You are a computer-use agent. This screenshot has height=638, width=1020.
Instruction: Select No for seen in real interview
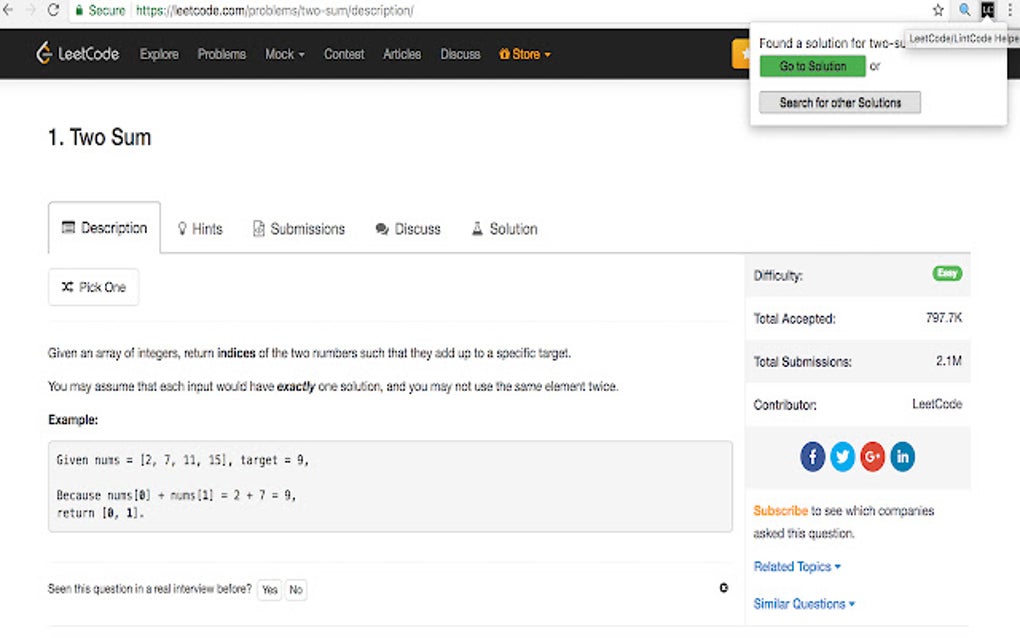[x=295, y=589]
